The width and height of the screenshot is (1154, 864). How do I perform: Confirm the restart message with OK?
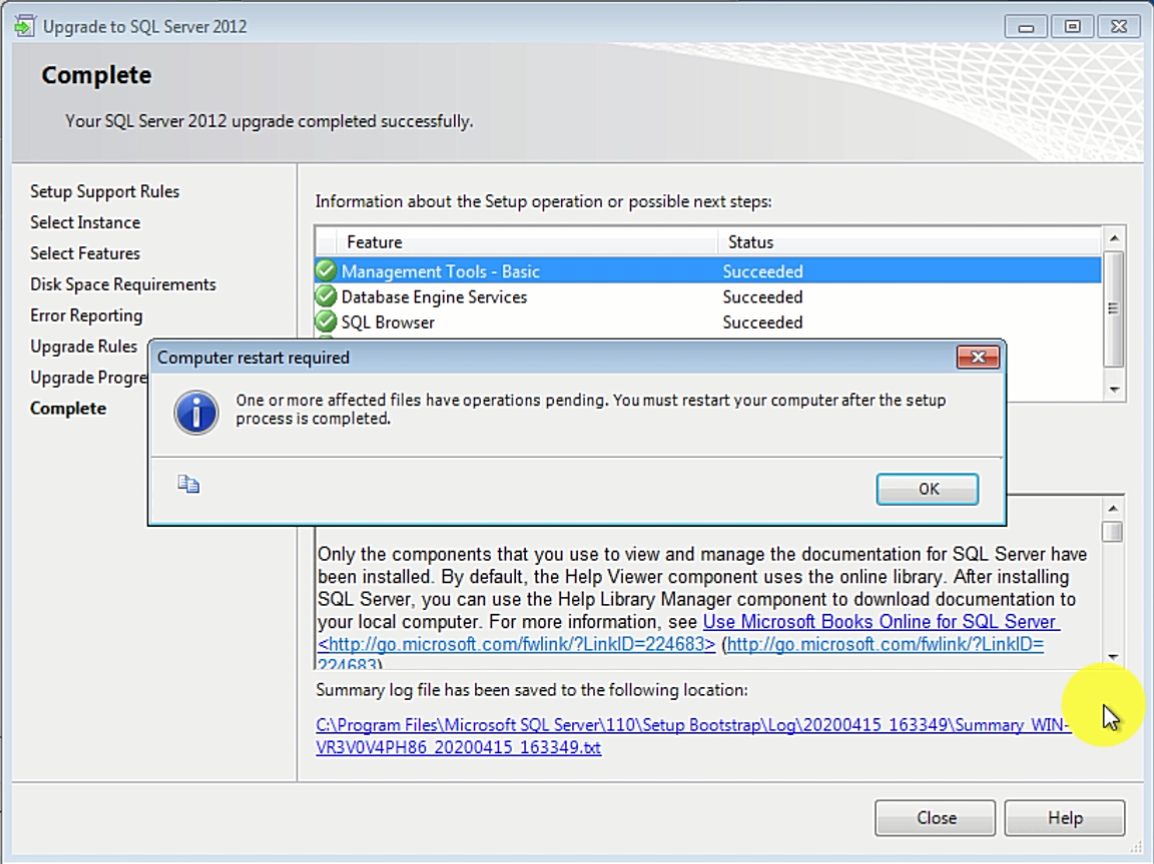coord(927,489)
